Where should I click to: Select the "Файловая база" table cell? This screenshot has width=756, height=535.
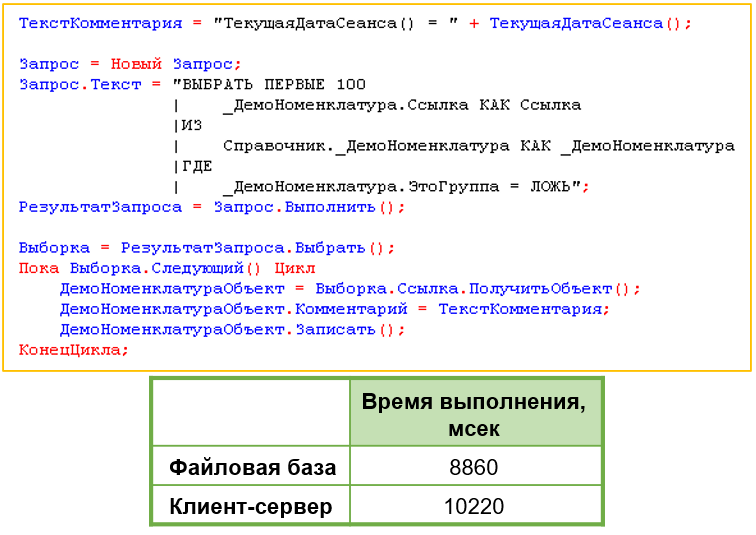[x=252, y=467]
